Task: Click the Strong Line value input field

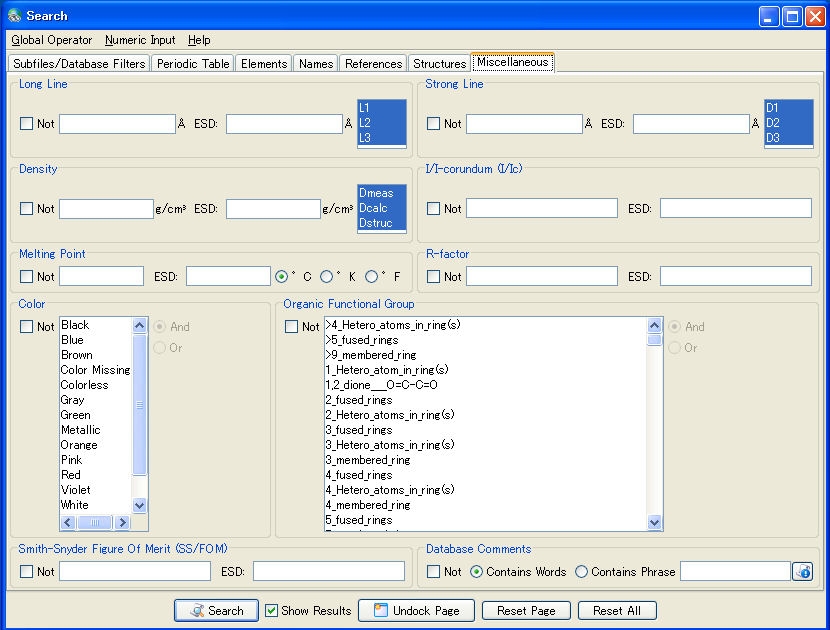Action: [x=524, y=124]
